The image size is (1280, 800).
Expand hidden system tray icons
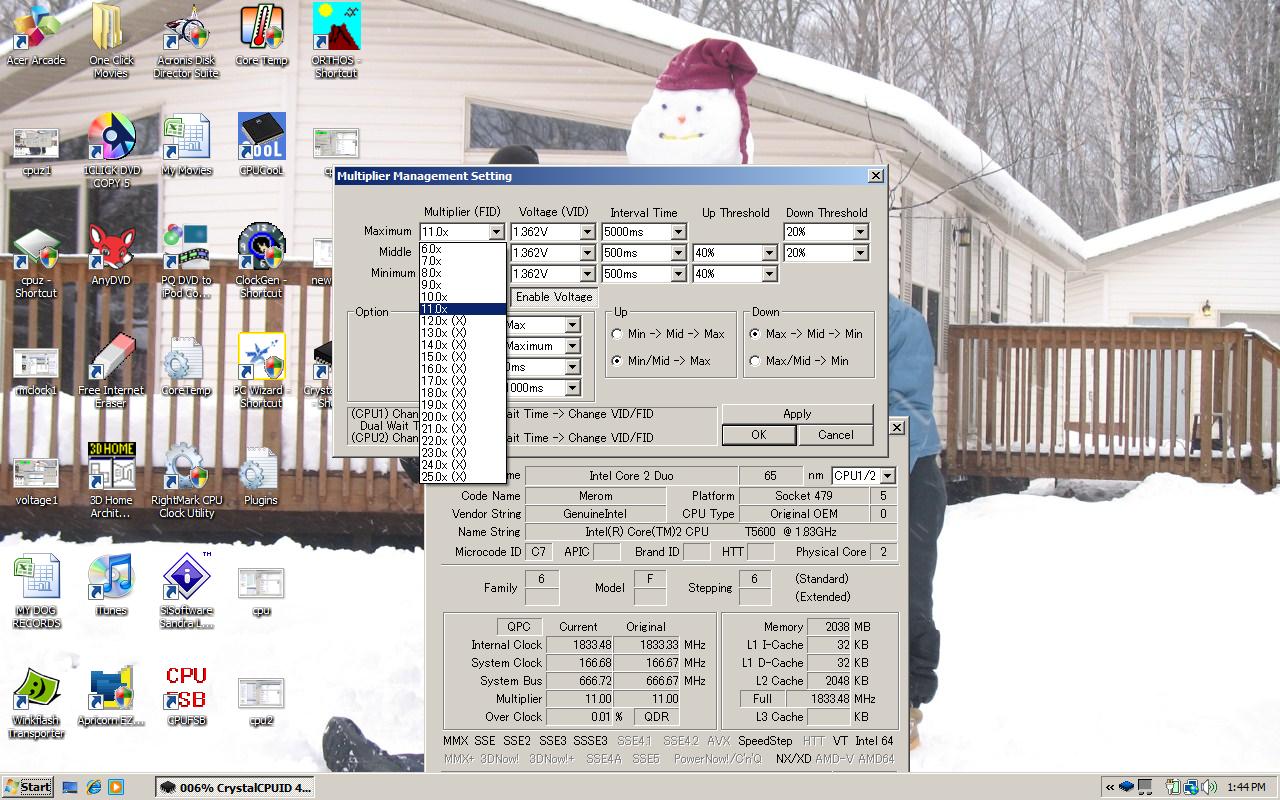[1110, 787]
